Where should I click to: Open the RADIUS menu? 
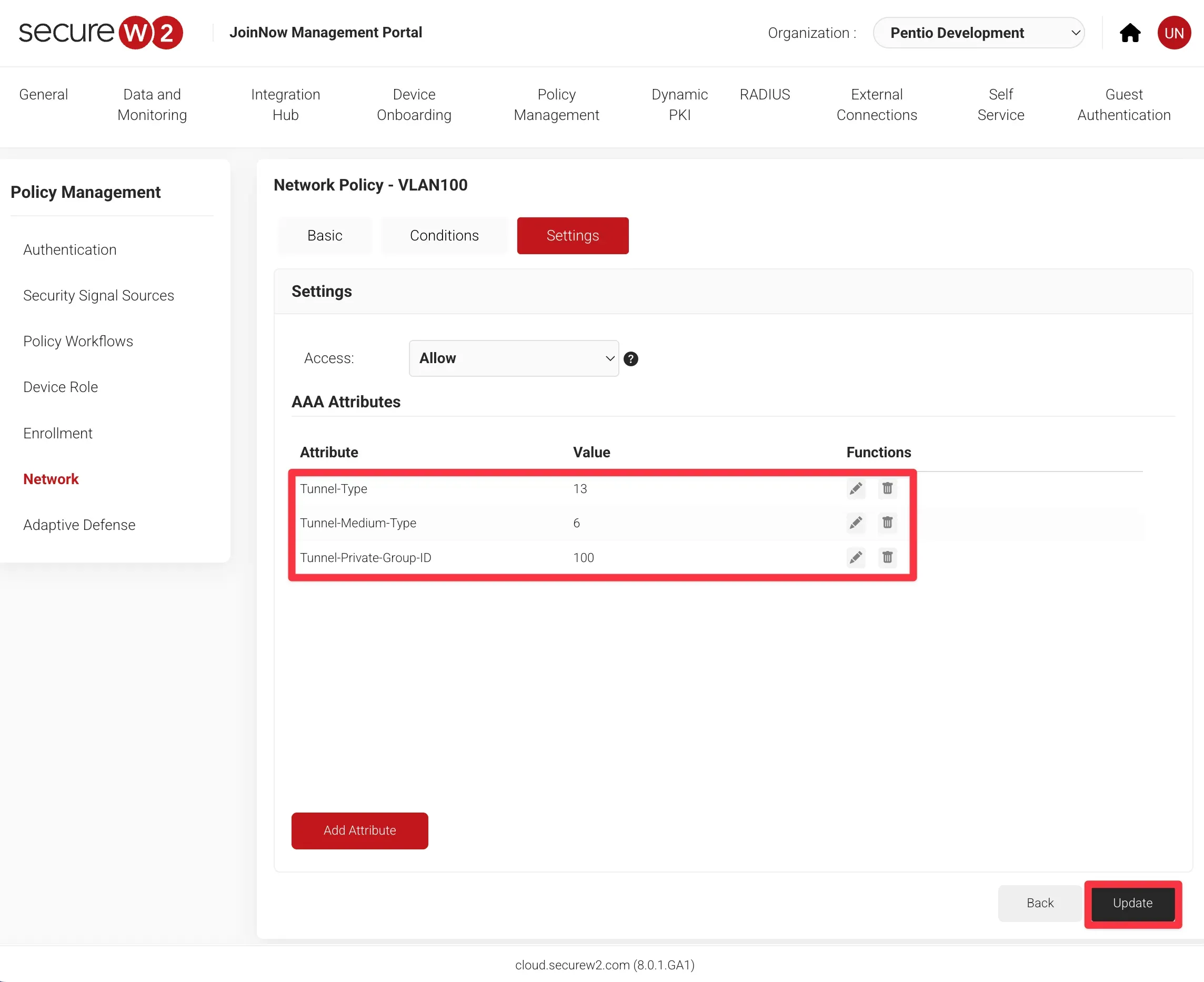765,95
